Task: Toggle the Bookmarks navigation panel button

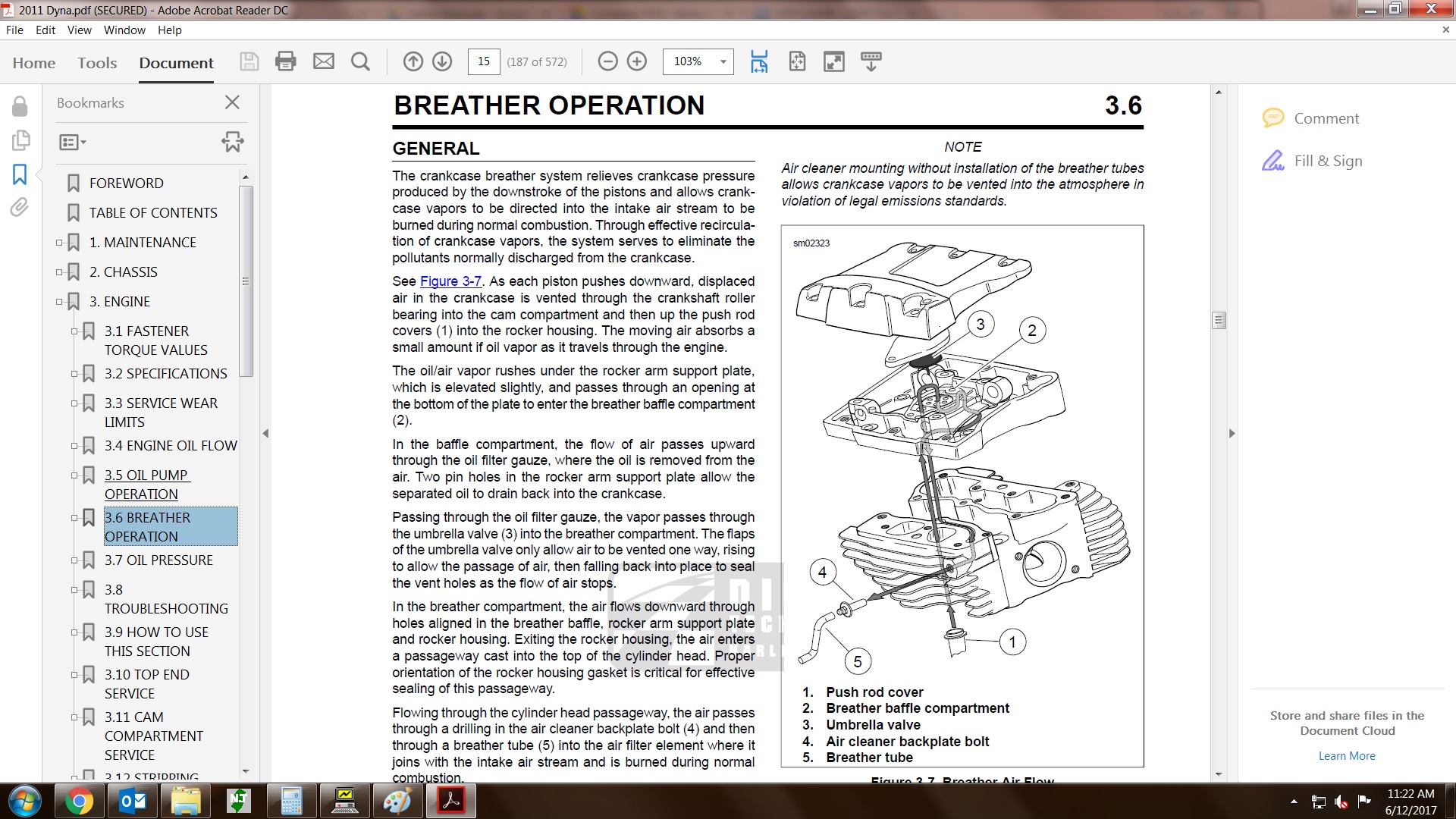Action: [x=20, y=174]
